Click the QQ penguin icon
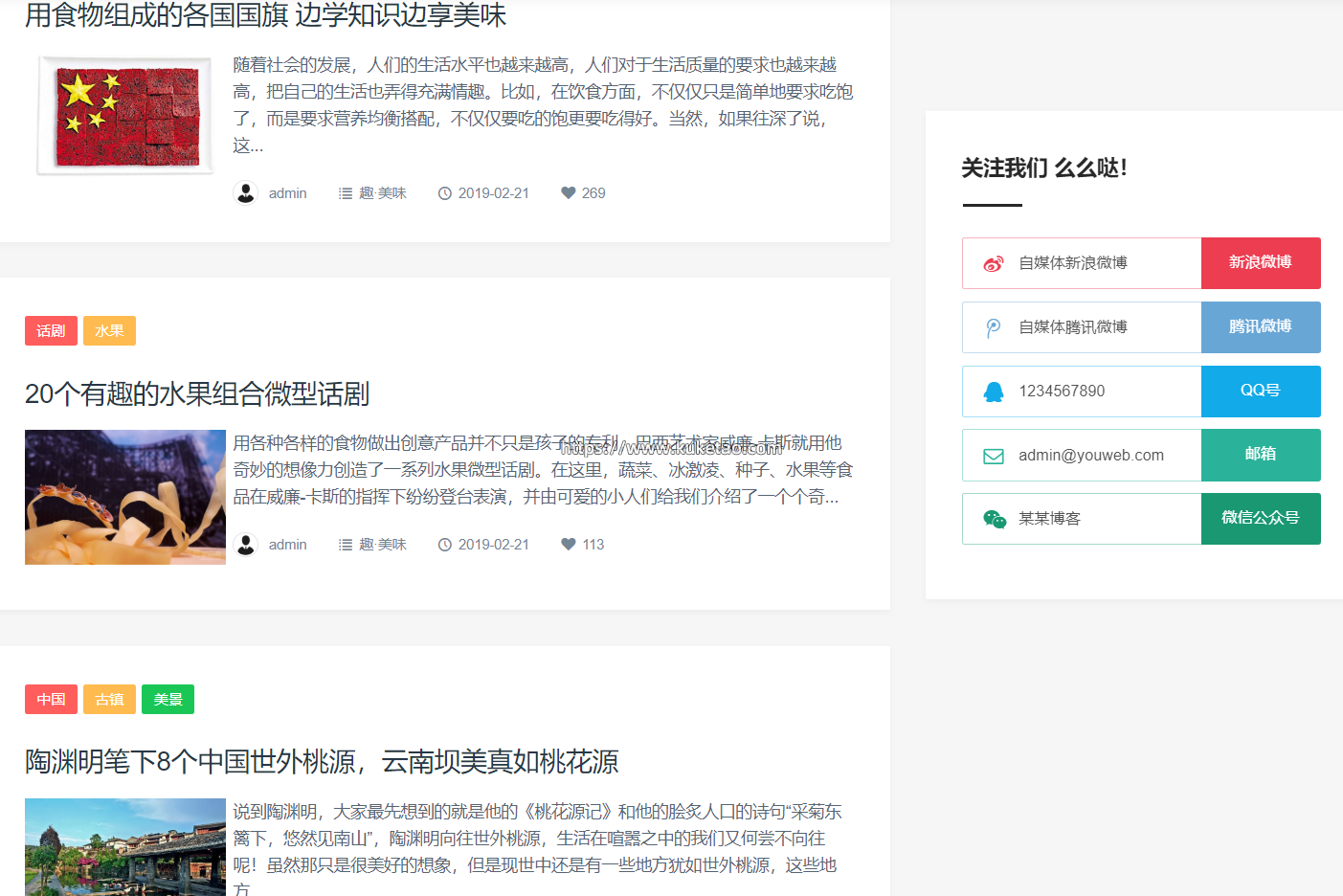Image resolution: width=1343 pixels, height=896 pixels. (x=994, y=392)
